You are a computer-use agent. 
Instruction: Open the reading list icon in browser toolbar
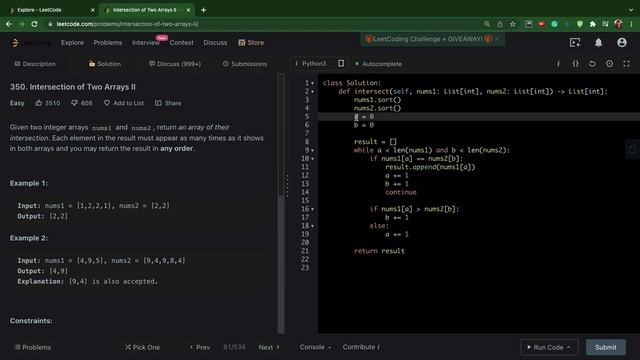[x=605, y=24]
